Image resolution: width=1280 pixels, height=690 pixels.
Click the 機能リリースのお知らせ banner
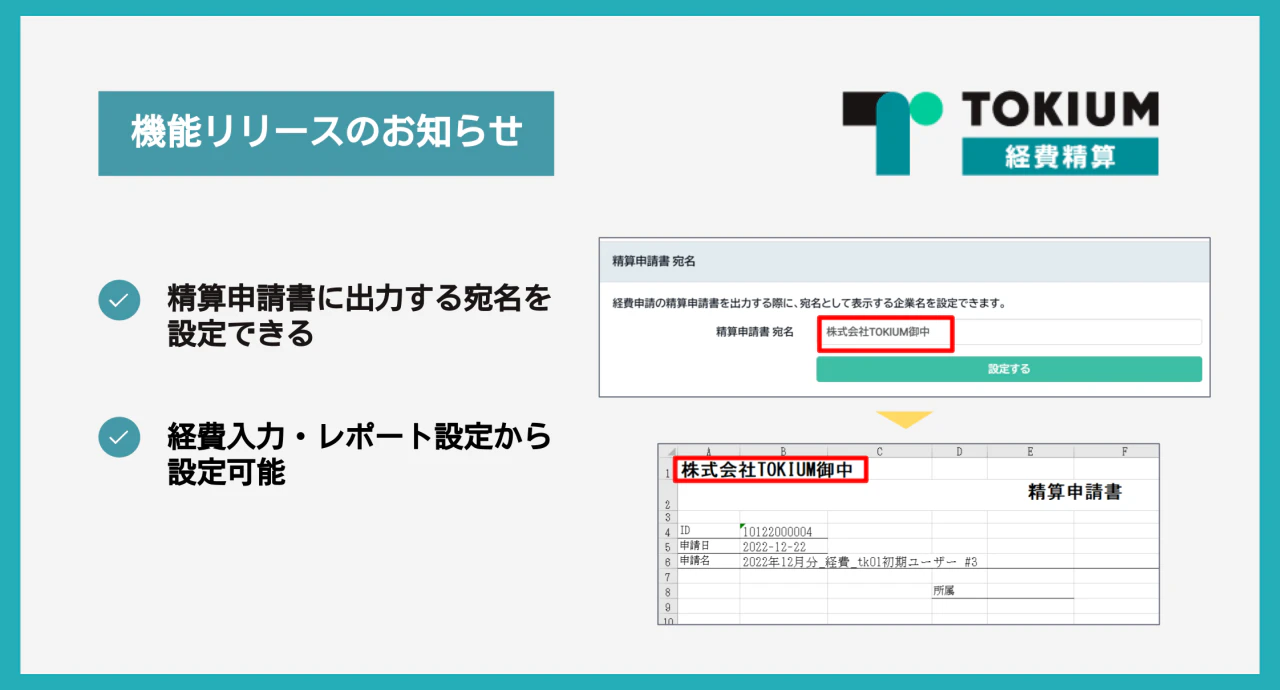click(x=326, y=133)
